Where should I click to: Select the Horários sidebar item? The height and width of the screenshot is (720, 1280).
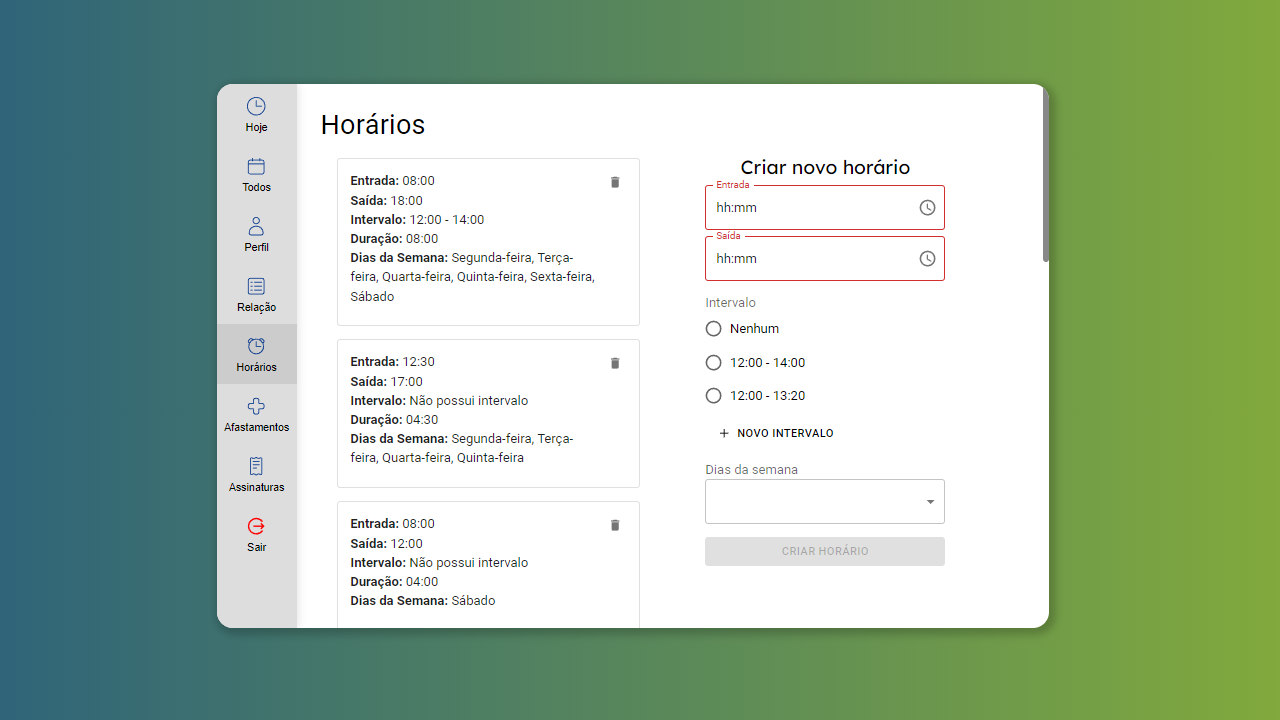(256, 354)
